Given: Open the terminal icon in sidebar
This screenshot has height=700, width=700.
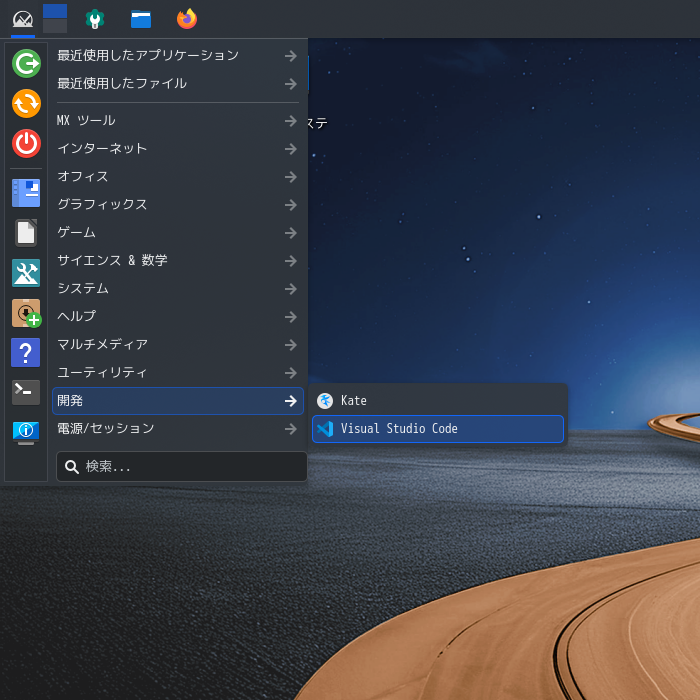Looking at the screenshot, I should pyautogui.click(x=26, y=391).
